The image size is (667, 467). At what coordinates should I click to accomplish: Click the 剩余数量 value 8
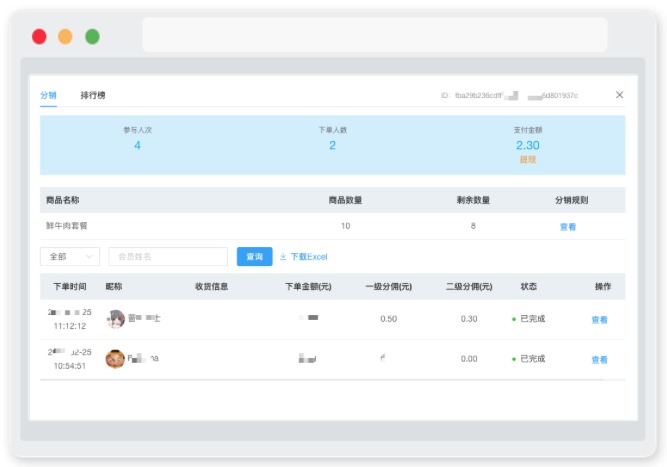coord(473,226)
